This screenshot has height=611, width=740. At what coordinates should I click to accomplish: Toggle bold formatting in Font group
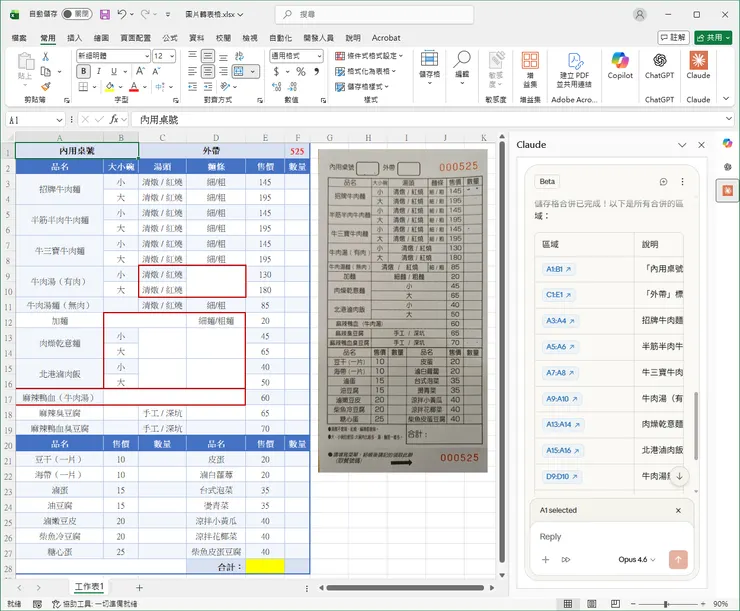pos(82,73)
